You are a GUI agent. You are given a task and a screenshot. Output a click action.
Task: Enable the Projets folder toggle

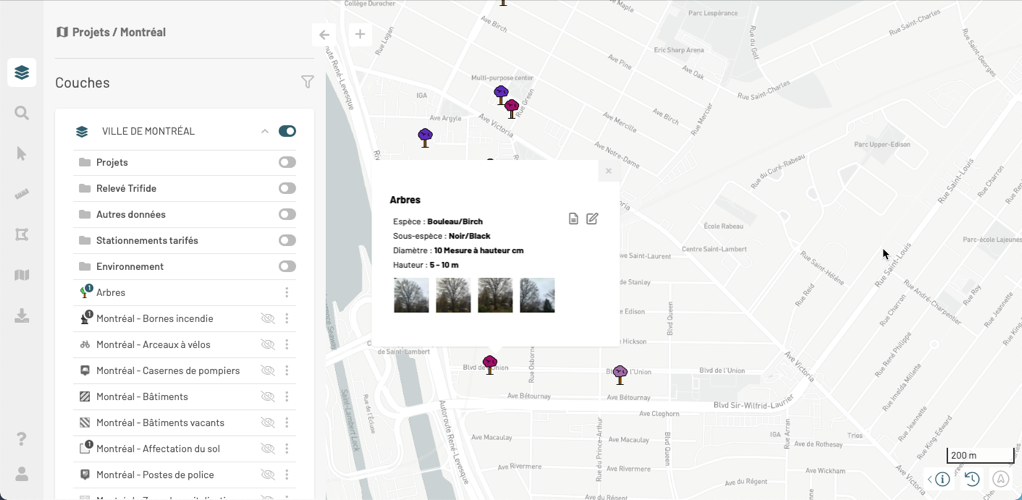(x=287, y=162)
